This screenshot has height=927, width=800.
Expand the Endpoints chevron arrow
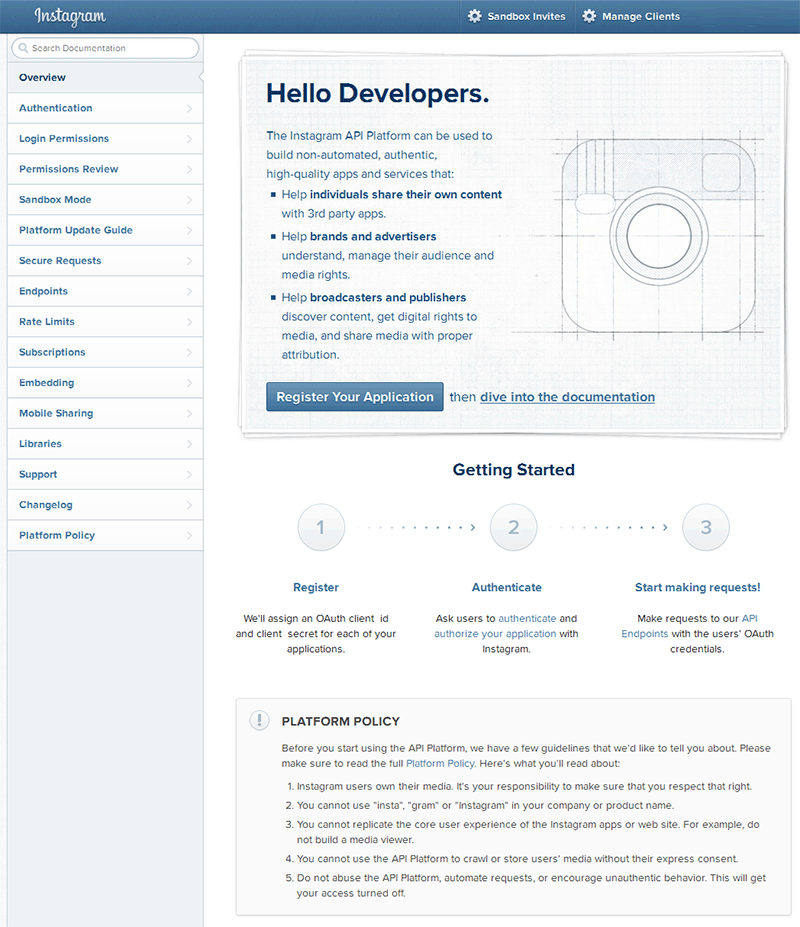[x=189, y=291]
